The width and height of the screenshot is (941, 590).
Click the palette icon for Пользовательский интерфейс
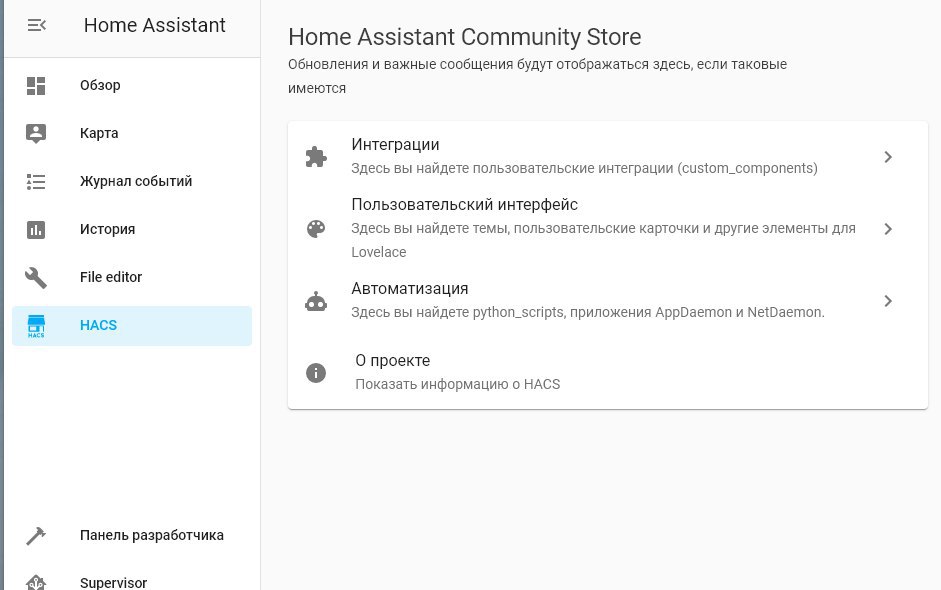pyautogui.click(x=316, y=229)
